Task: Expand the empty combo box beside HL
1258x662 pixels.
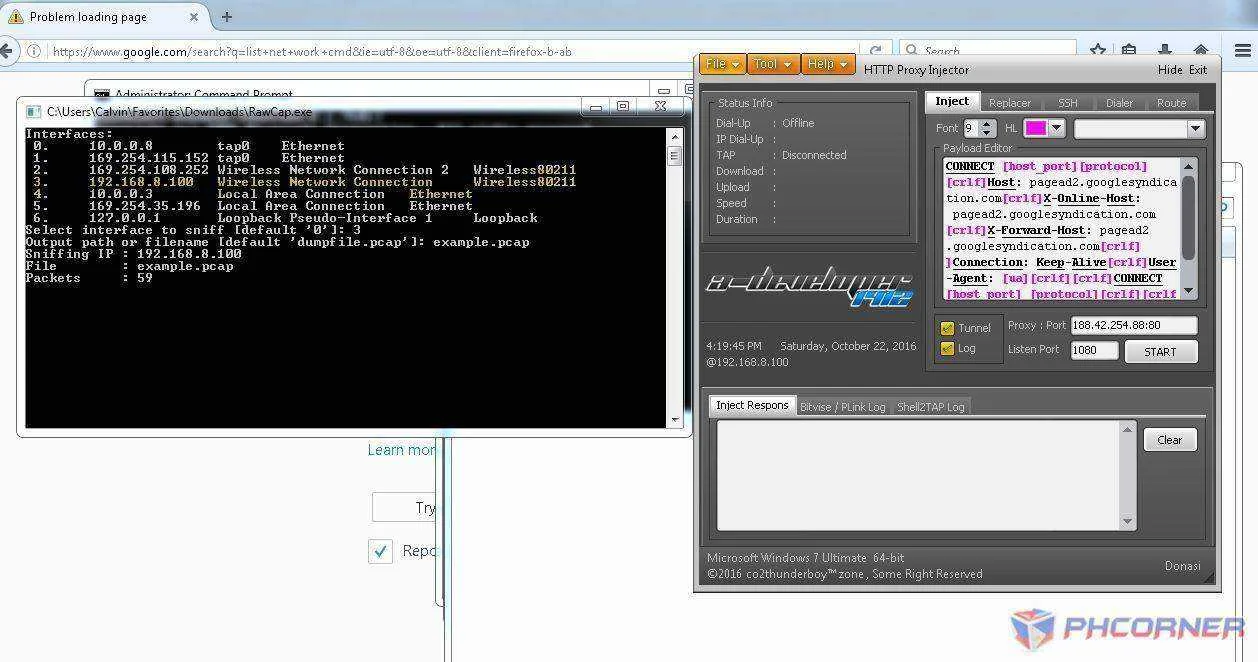Action: 1195,128
